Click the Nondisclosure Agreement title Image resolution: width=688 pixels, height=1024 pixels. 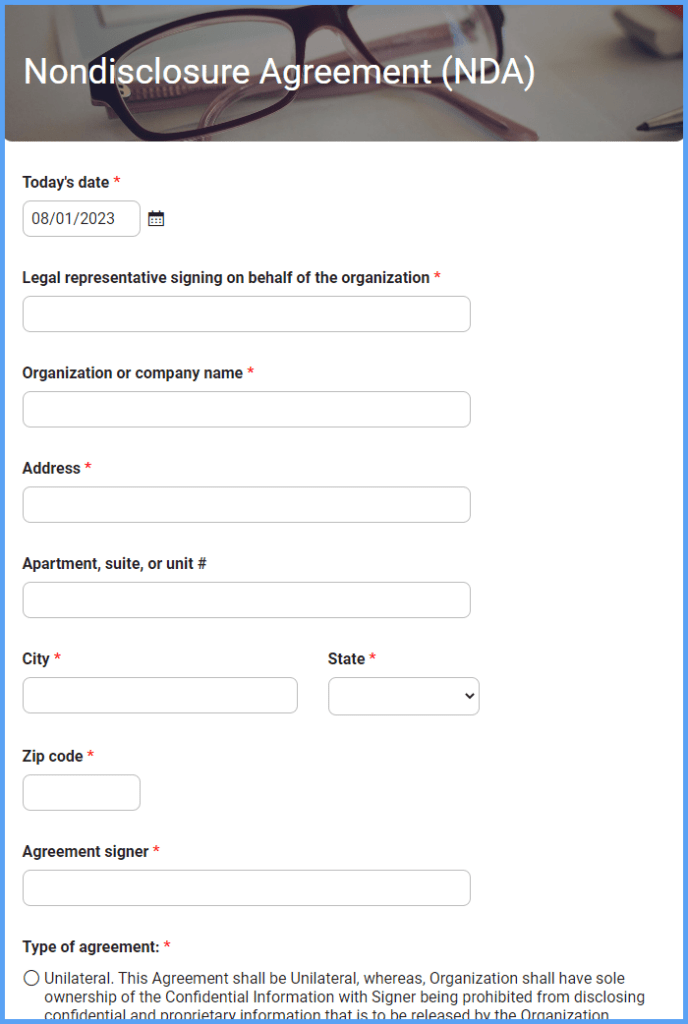point(279,72)
